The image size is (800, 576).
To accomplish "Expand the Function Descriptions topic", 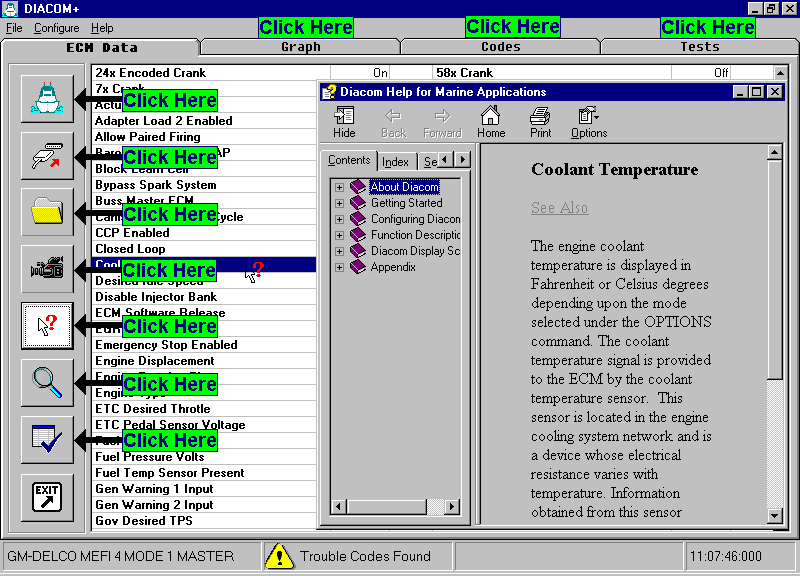I will [x=340, y=235].
